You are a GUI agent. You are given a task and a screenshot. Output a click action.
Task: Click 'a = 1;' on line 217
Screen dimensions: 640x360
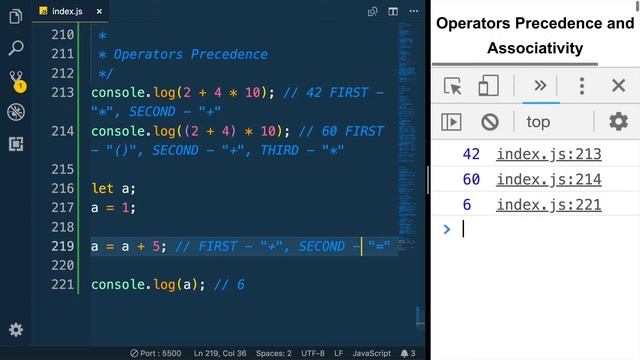[113, 208]
